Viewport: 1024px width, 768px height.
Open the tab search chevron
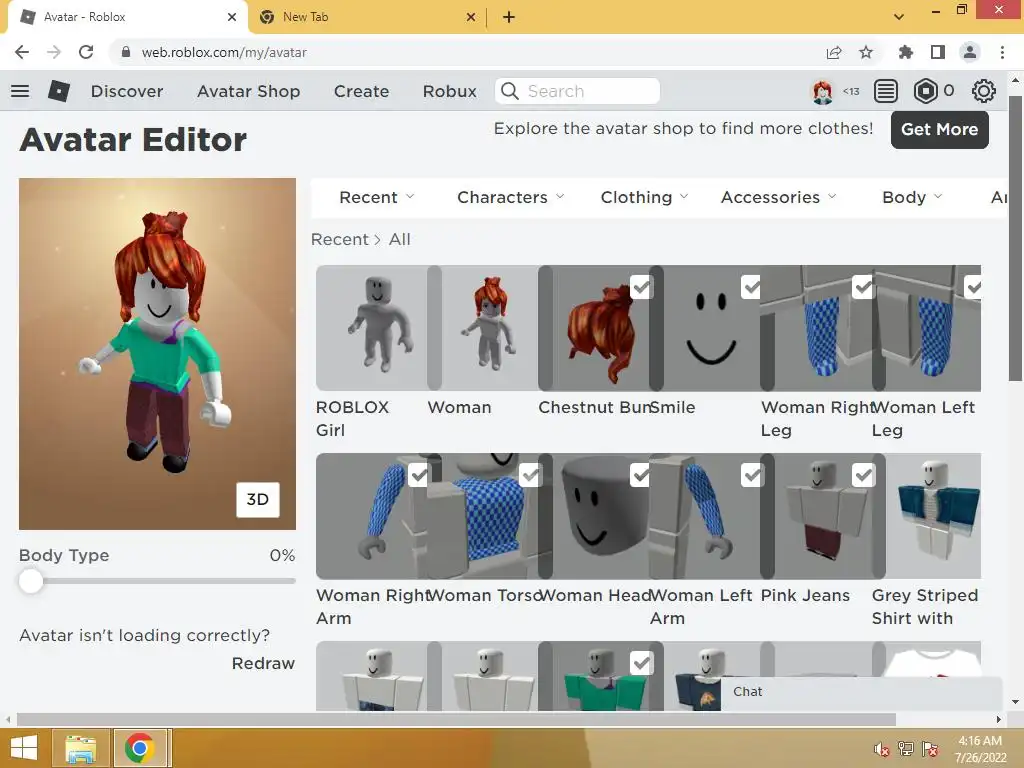(x=899, y=17)
